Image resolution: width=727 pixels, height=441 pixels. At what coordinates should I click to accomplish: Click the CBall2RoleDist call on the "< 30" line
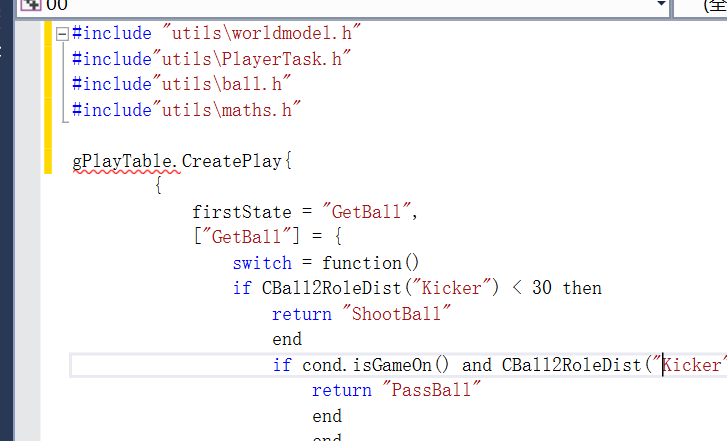pyautogui.click(x=380, y=288)
